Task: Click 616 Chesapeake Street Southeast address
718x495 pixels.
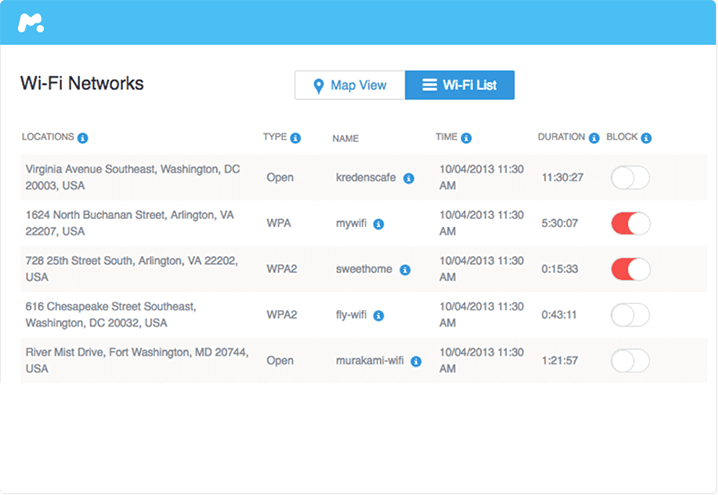Action: point(111,315)
